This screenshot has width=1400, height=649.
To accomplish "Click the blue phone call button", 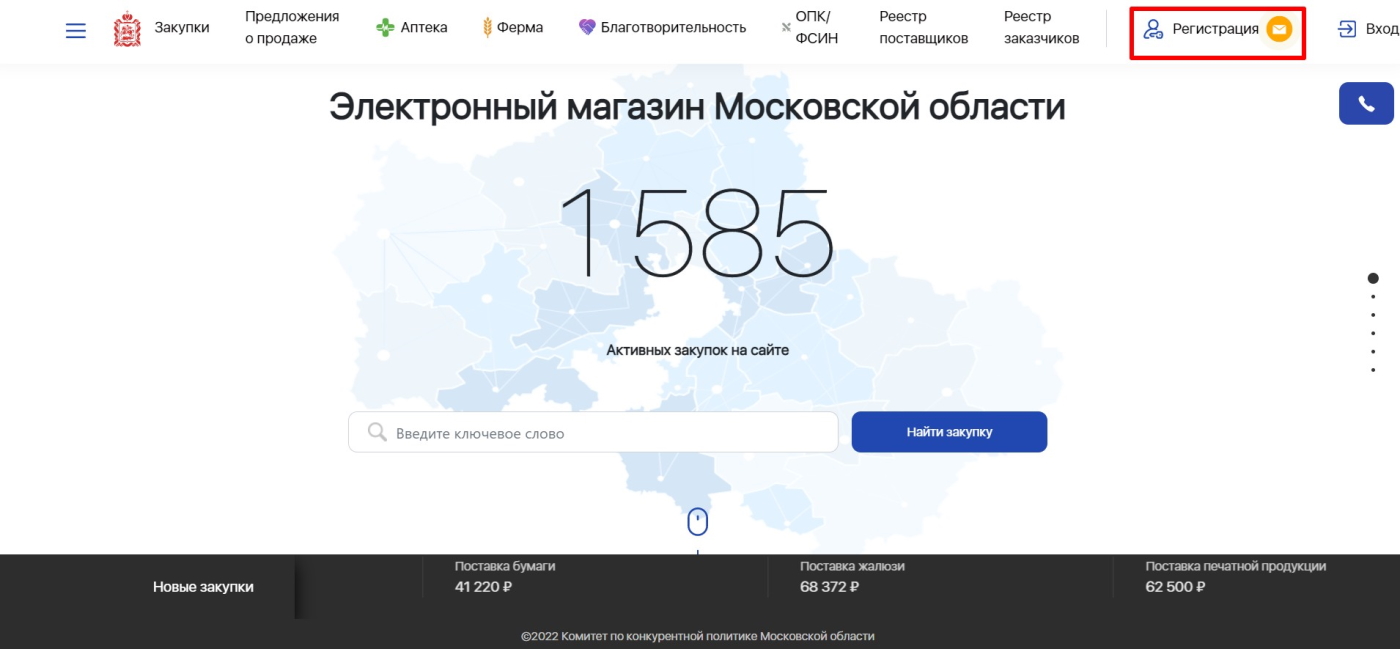I will (x=1366, y=104).
